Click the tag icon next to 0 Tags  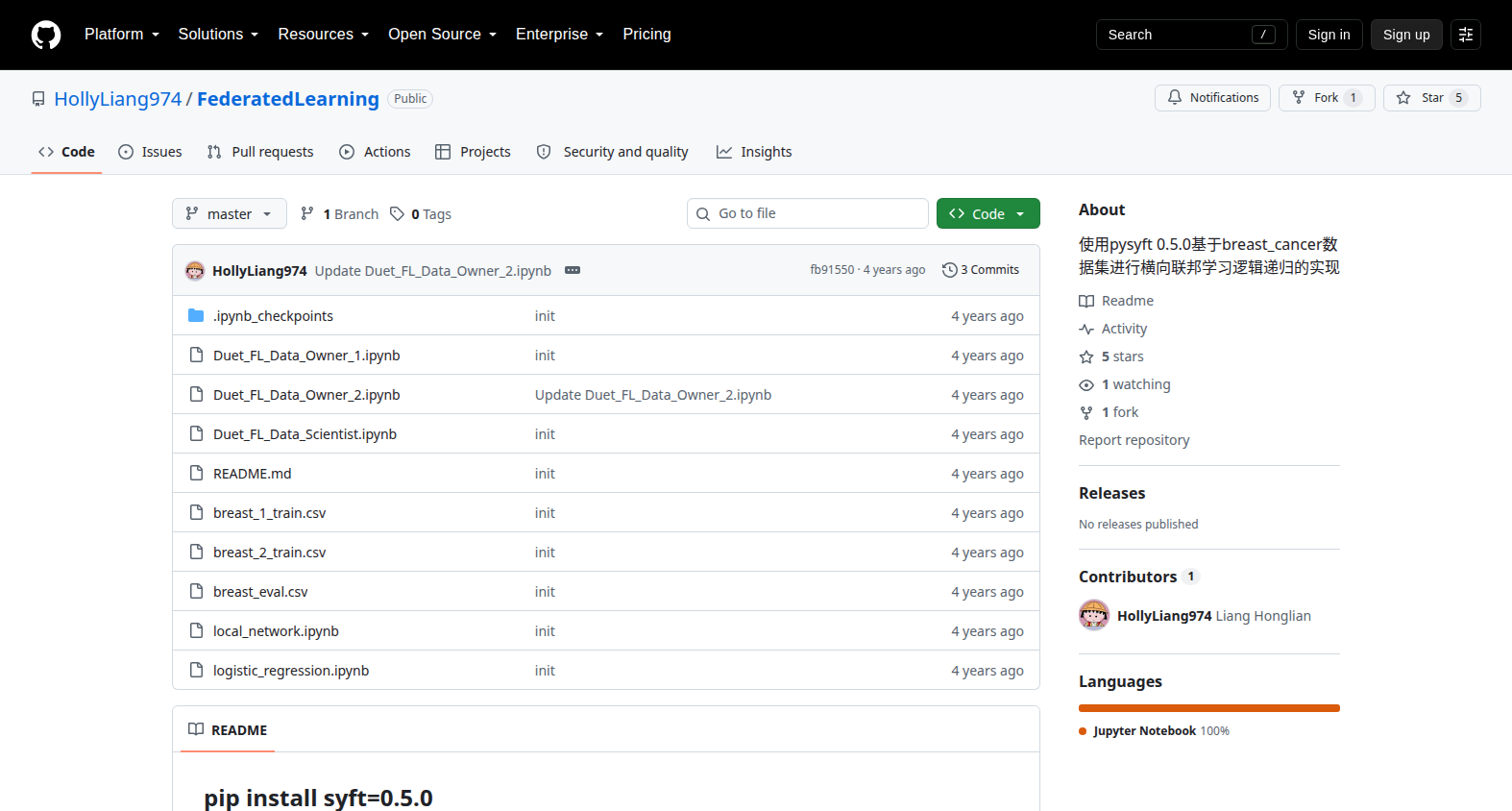[397, 213]
